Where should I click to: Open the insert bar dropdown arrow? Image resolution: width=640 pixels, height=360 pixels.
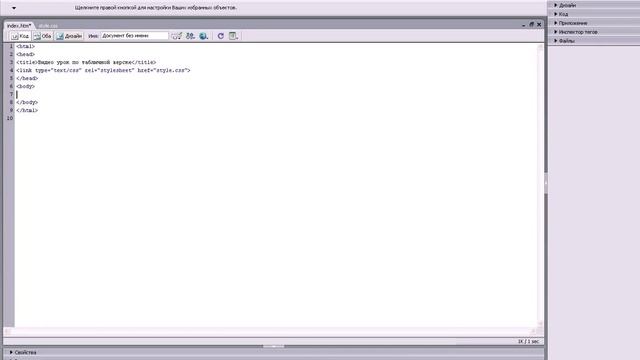pyautogui.click(x=14, y=8)
